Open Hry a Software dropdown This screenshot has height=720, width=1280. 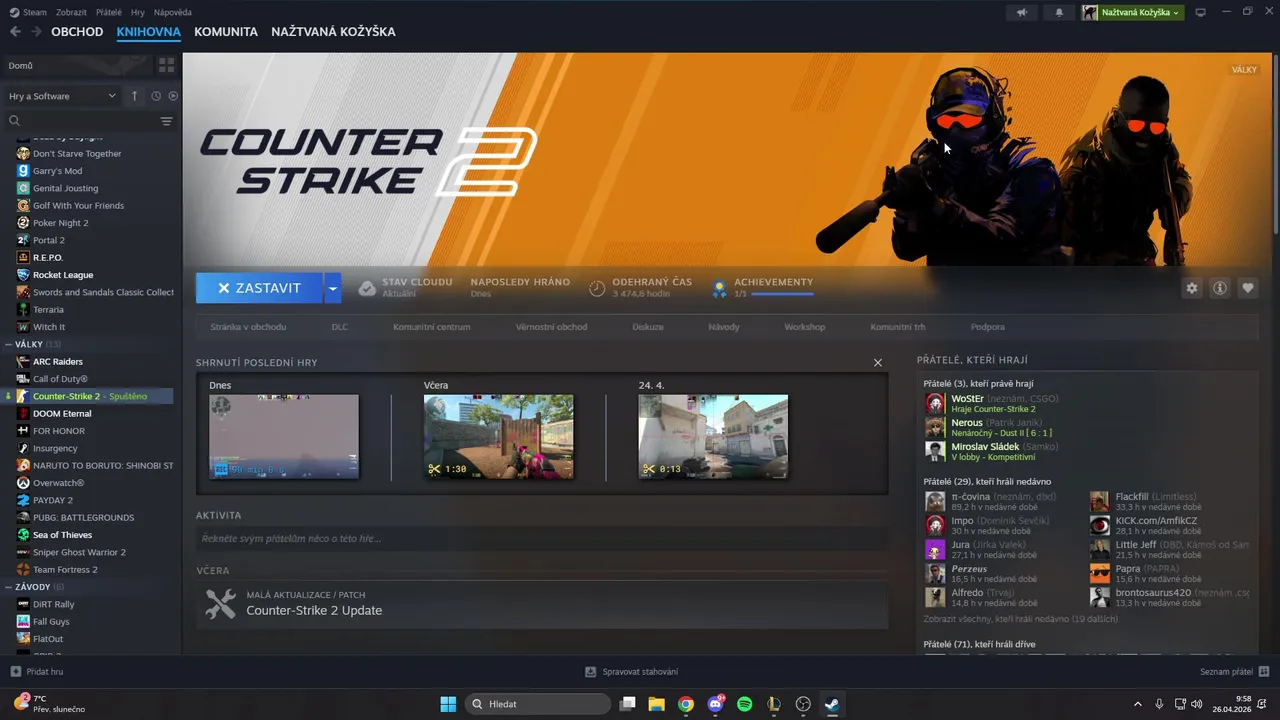tap(62, 96)
